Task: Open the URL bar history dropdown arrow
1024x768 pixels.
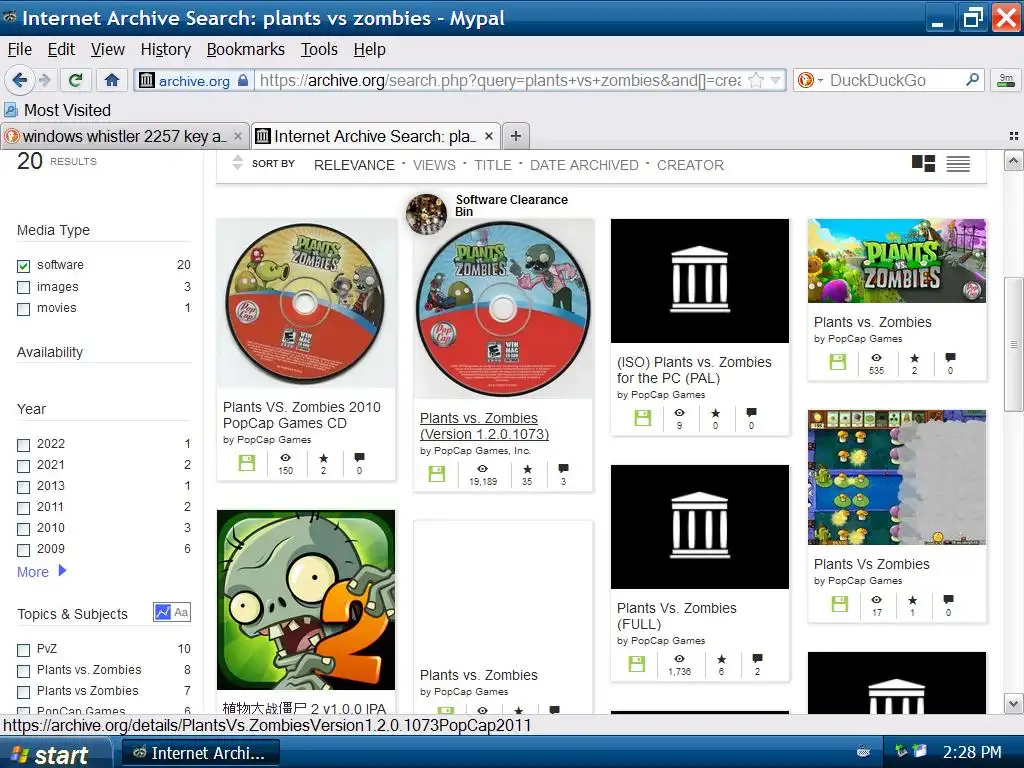Action: [x=775, y=80]
